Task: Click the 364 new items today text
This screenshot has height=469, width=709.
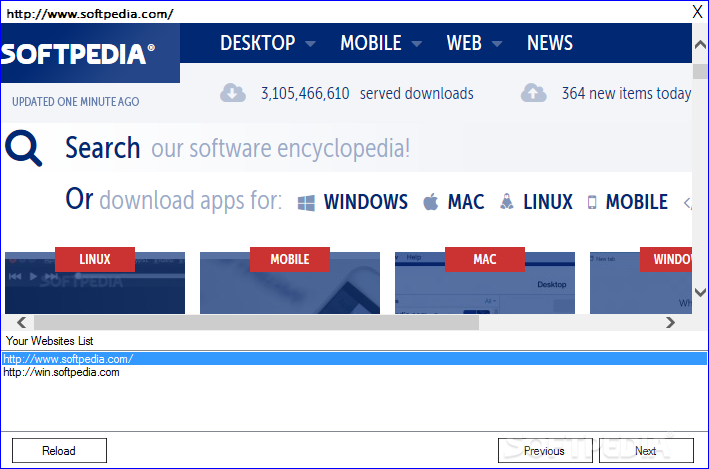Action: pyautogui.click(x=626, y=93)
